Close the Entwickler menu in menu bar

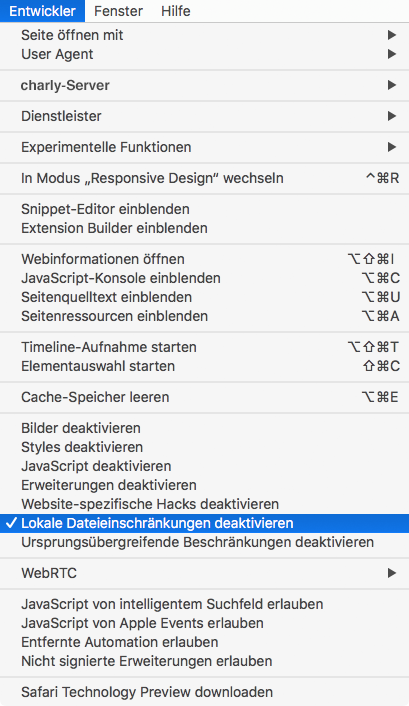click(x=42, y=11)
